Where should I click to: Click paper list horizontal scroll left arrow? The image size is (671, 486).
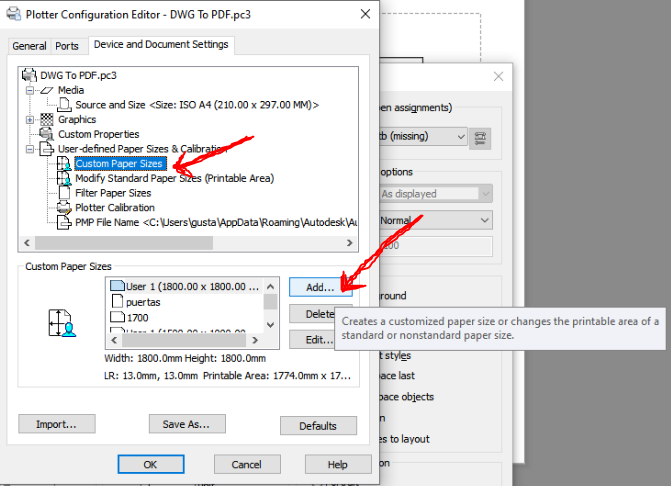(114, 340)
